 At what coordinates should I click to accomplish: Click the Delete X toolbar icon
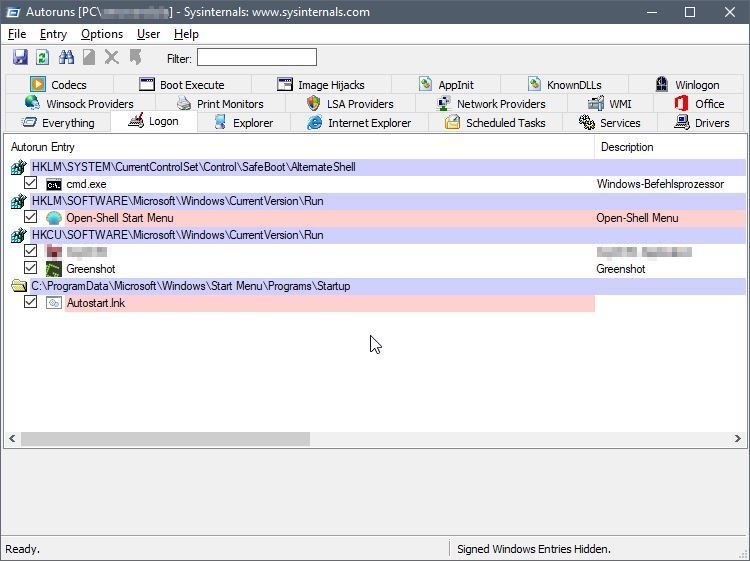(x=111, y=57)
